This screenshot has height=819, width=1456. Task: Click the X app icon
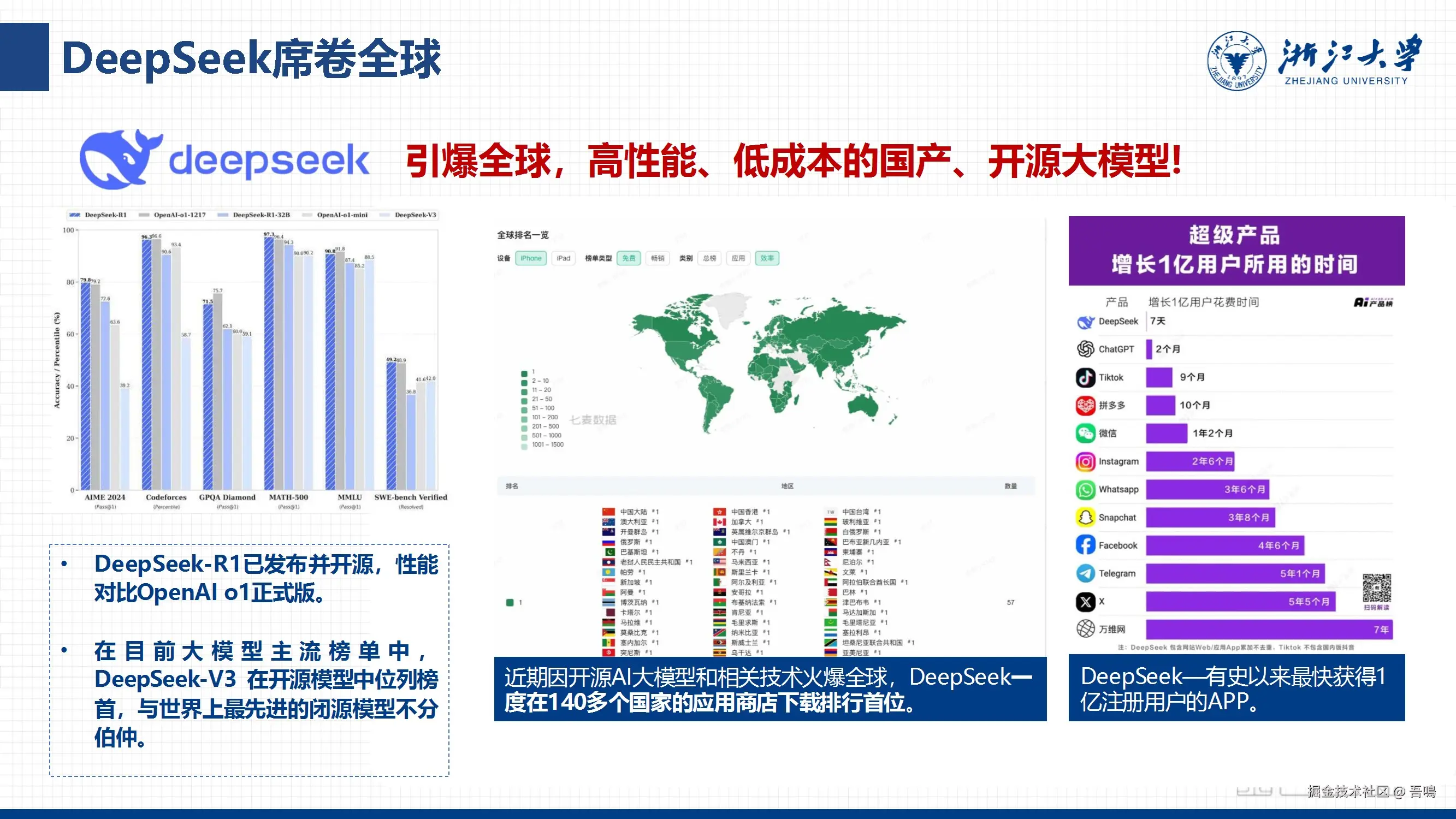1085,601
